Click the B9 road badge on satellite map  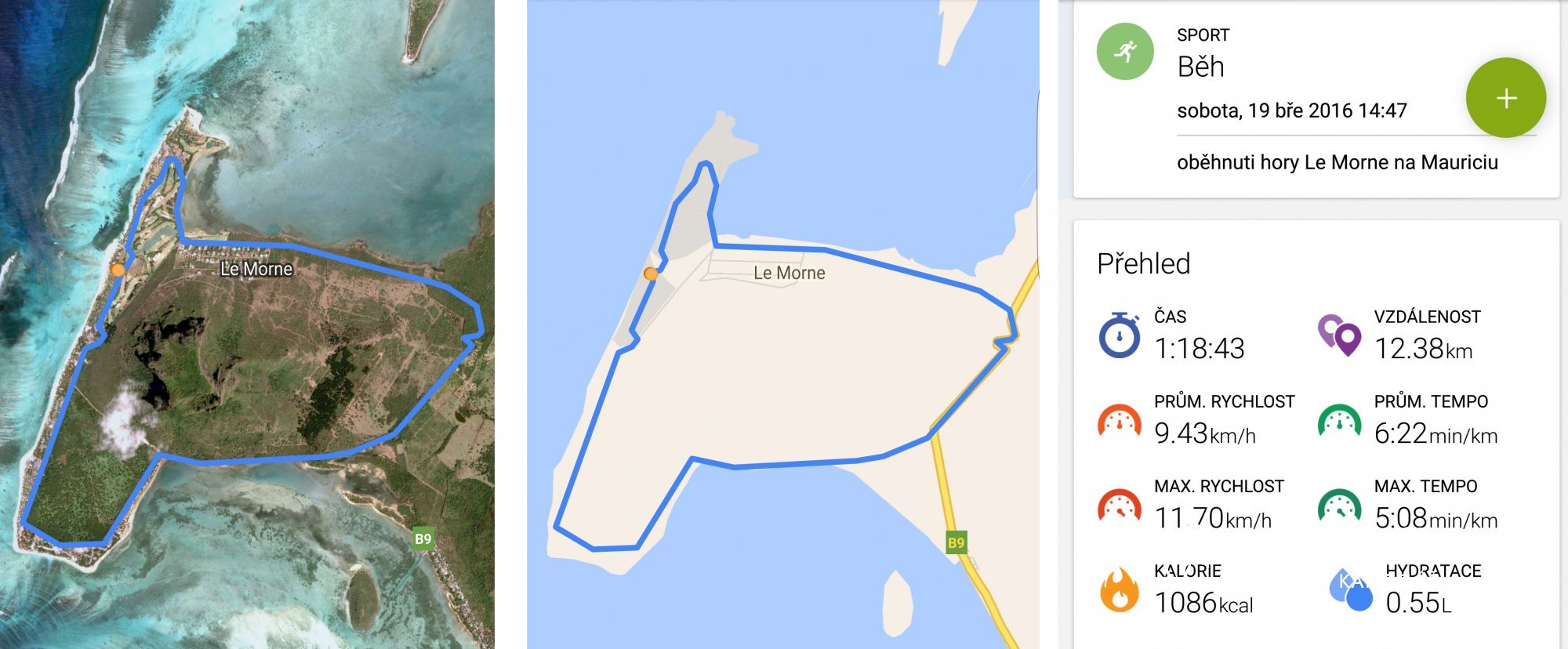(x=423, y=538)
